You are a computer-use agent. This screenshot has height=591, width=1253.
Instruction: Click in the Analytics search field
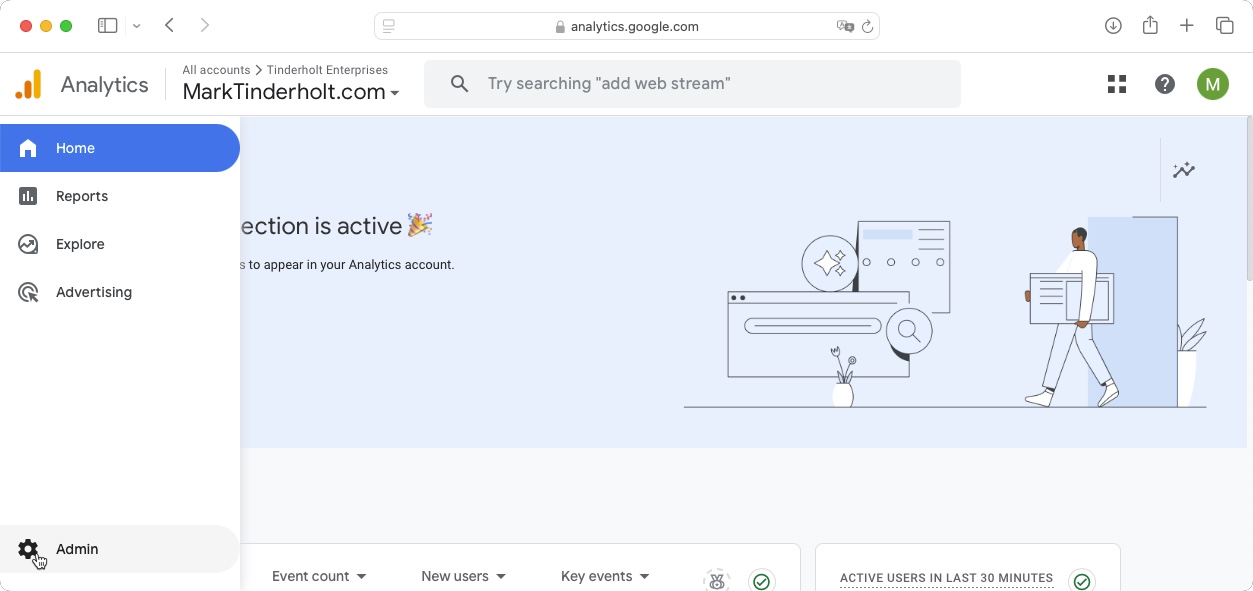point(700,84)
